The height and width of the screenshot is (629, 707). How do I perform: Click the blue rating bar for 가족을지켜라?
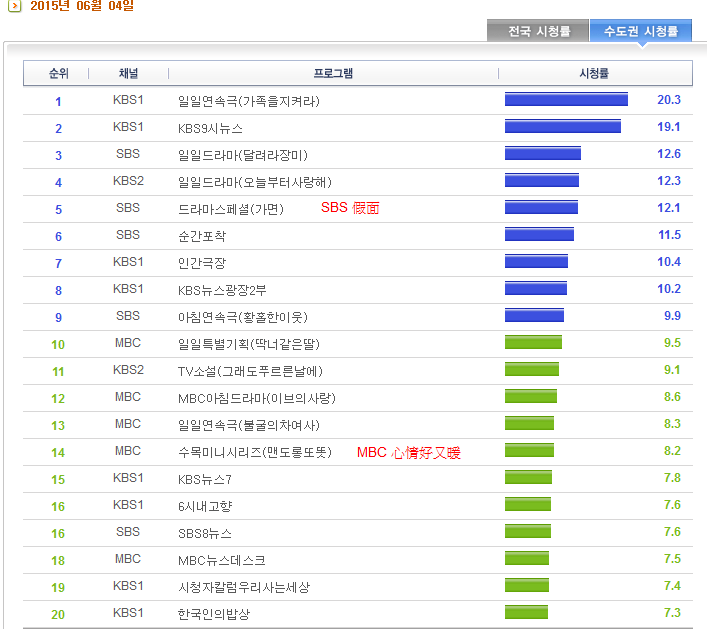pos(566,99)
